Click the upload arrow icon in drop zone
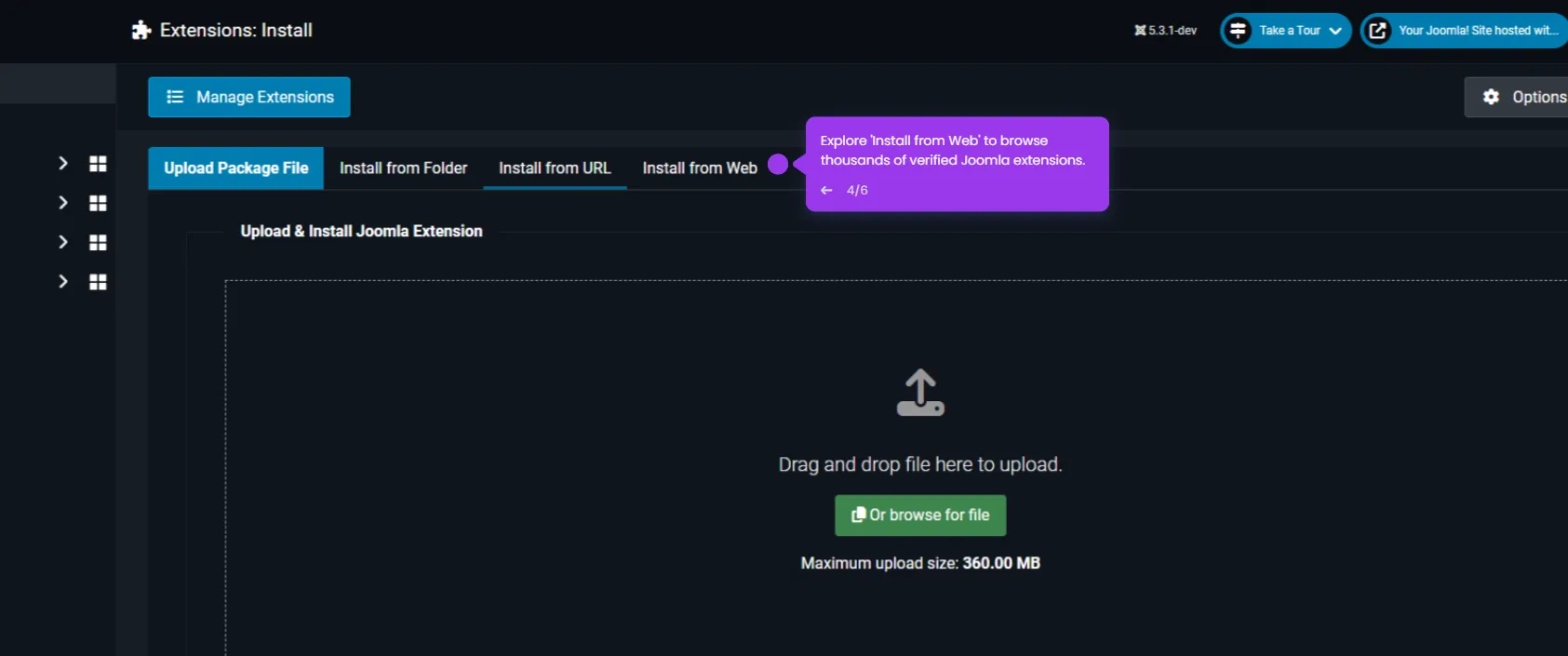1568x656 pixels. [920, 393]
